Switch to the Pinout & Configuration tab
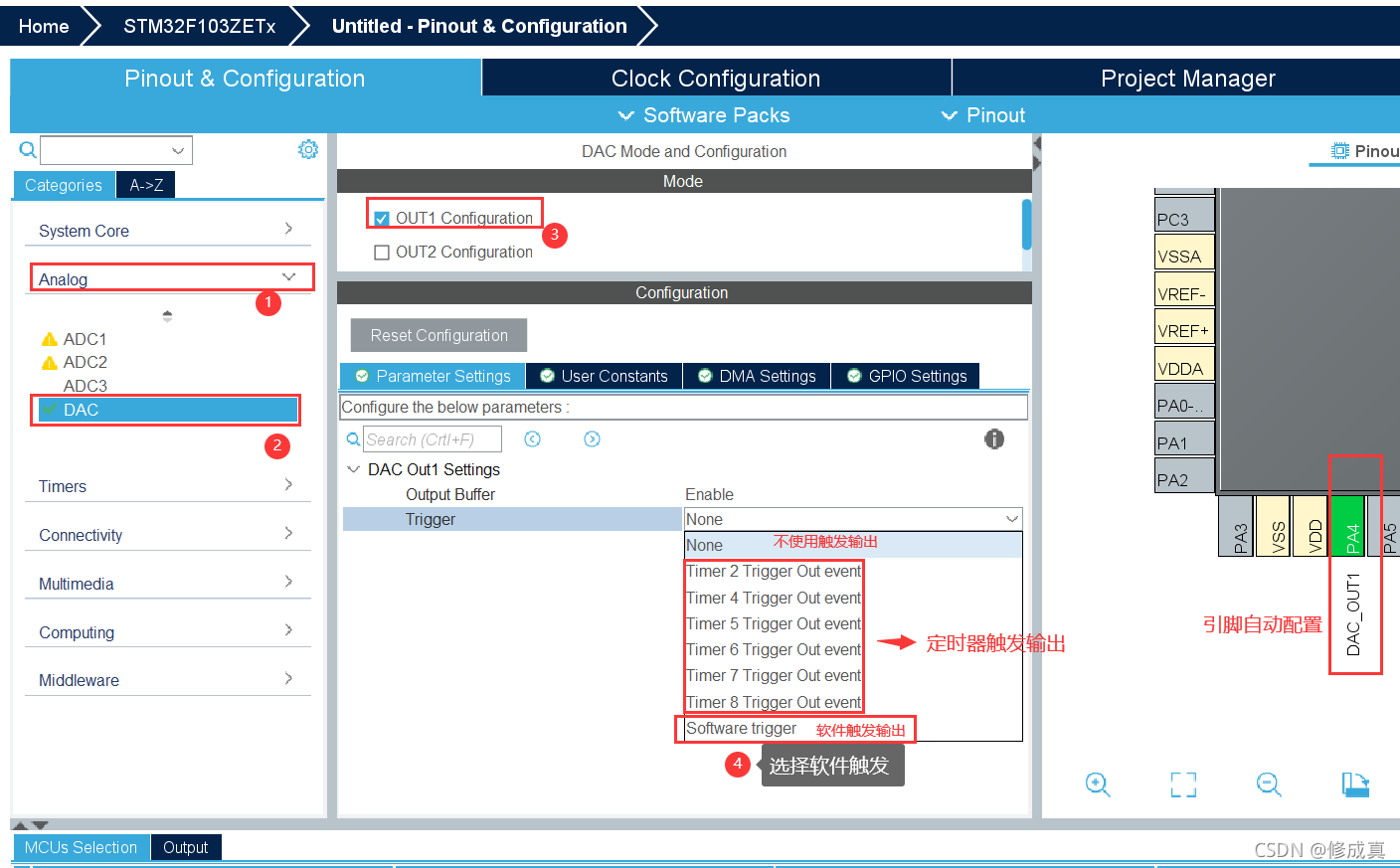 pyautogui.click(x=246, y=79)
